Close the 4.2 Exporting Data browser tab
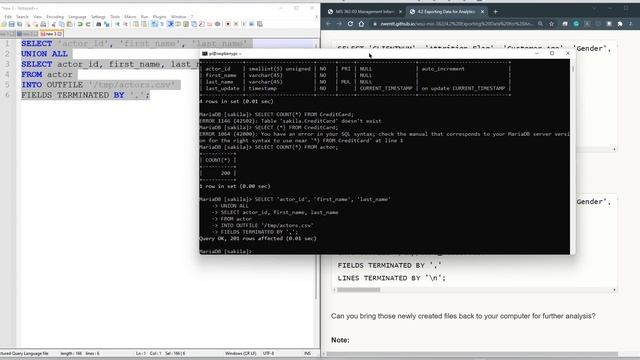 tap(482, 12)
